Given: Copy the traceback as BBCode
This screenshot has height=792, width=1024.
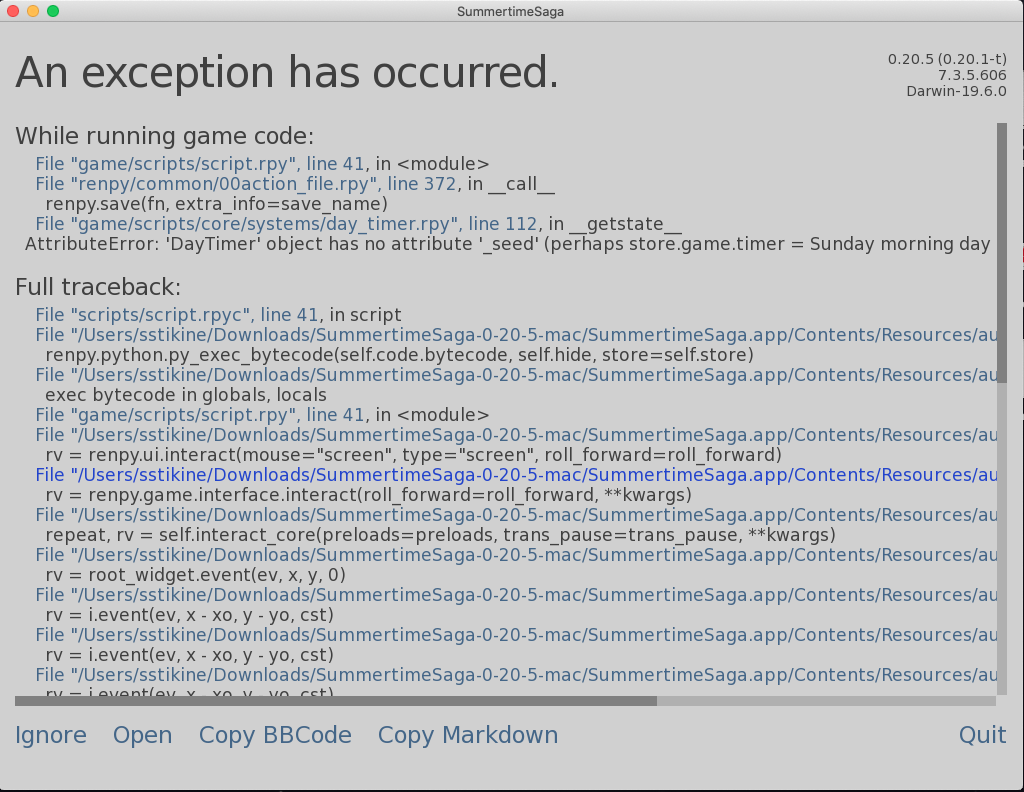Looking at the screenshot, I should coord(275,735).
